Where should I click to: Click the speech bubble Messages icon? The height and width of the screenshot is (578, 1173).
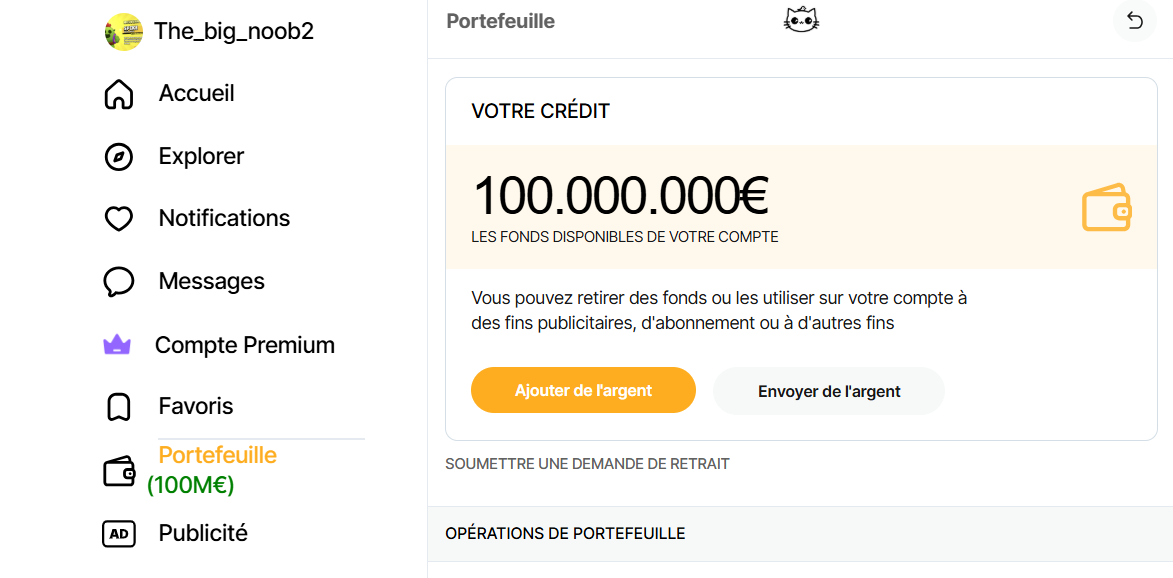pos(118,283)
